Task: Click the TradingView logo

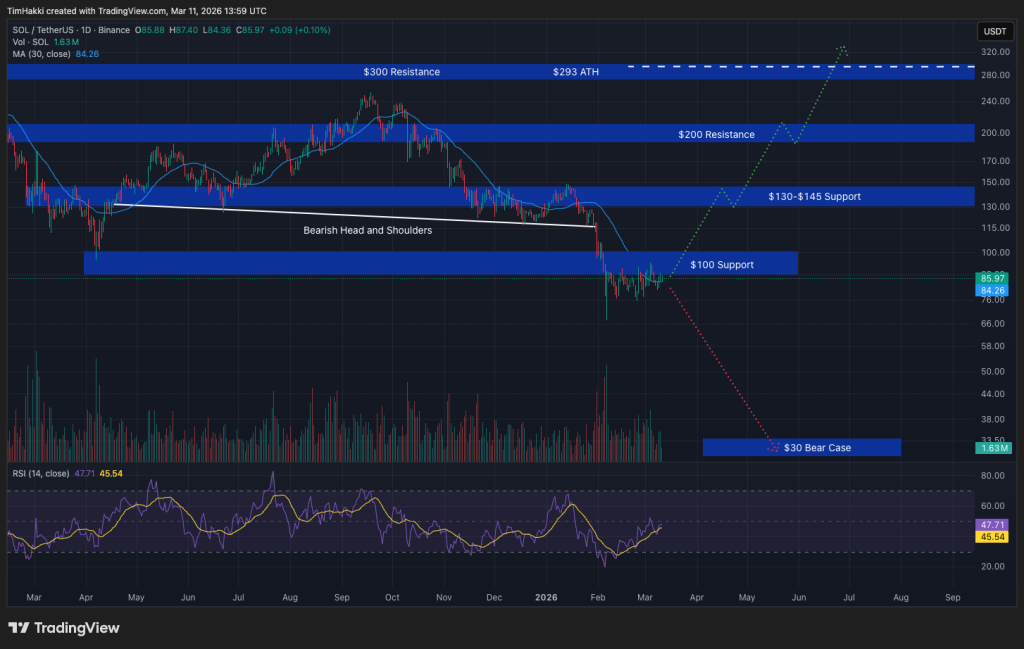Action: tap(60, 629)
